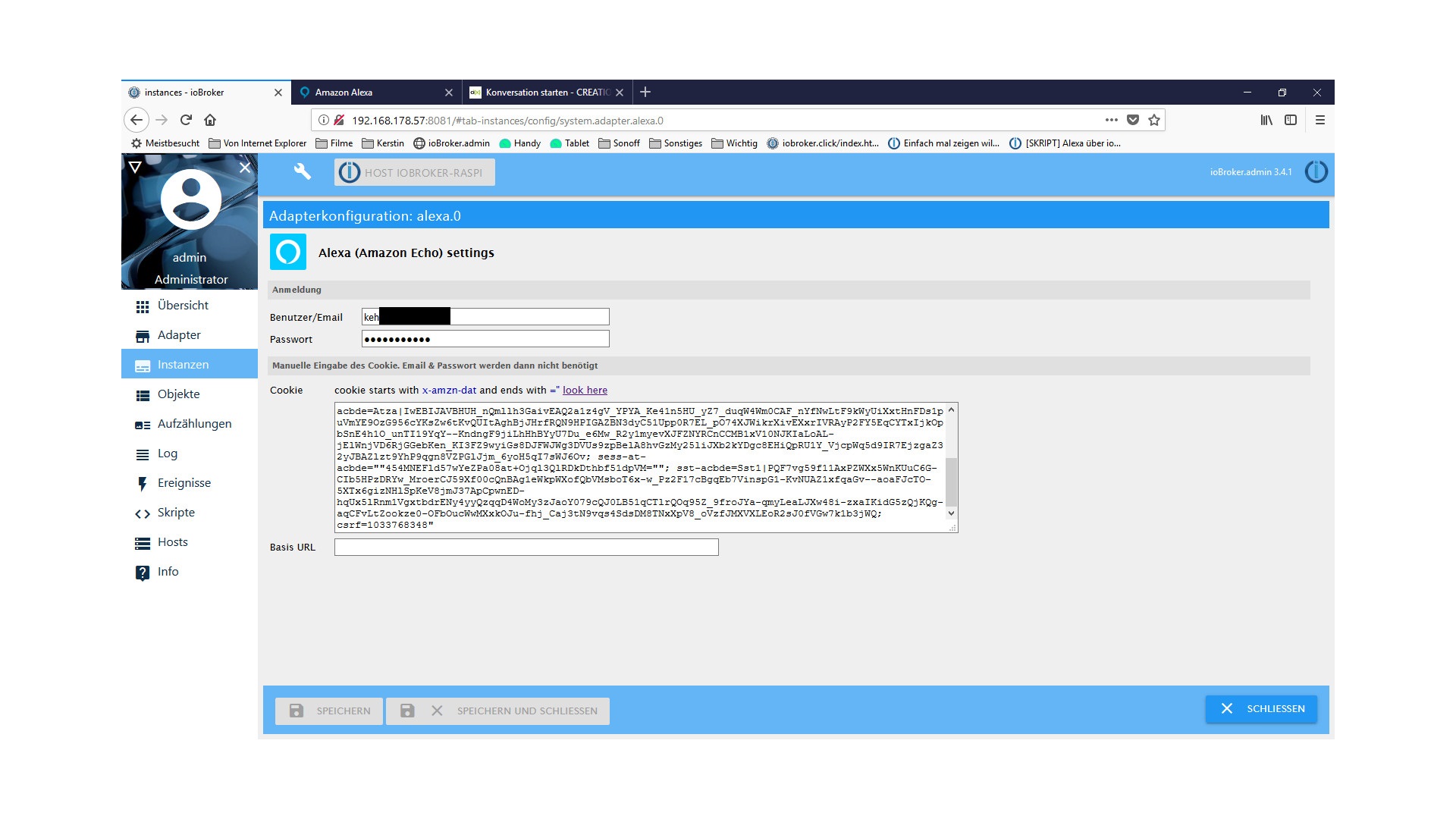
Task: Click cookie textarea scroll down arrow
Action: [951, 513]
